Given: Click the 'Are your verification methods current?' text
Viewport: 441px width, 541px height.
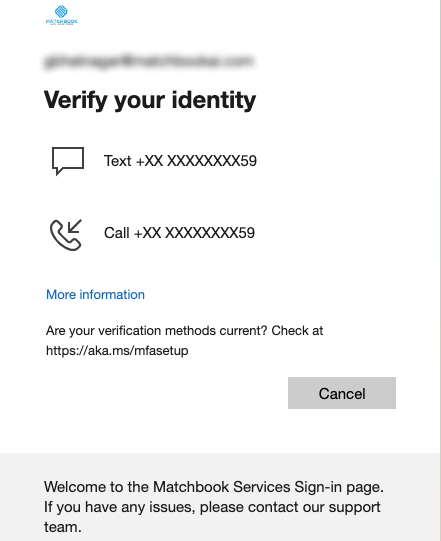Looking at the screenshot, I should 157,331.
